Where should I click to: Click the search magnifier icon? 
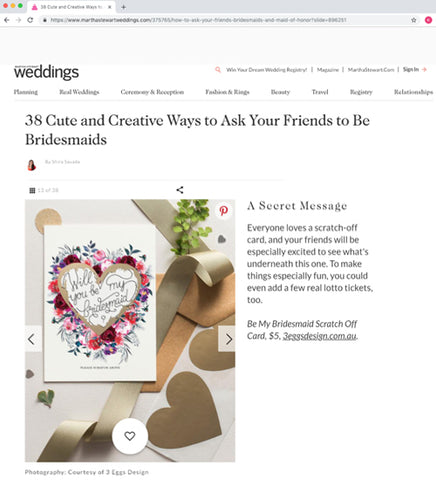[218, 70]
